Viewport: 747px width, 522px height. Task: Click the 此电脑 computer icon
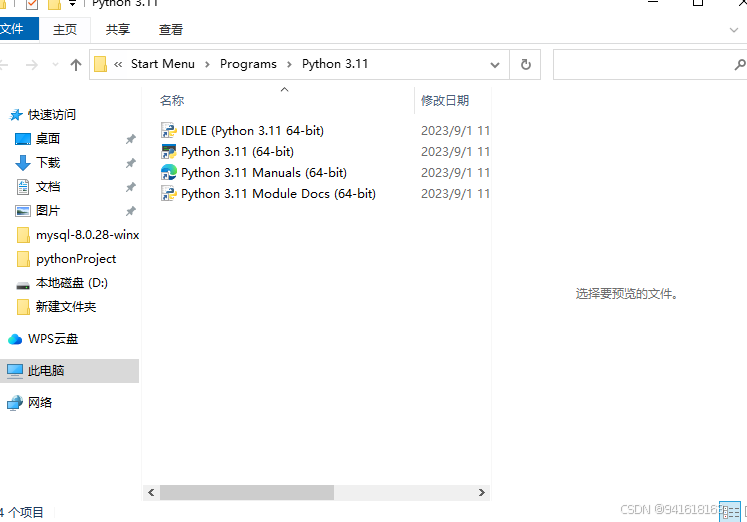pyautogui.click(x=15, y=371)
